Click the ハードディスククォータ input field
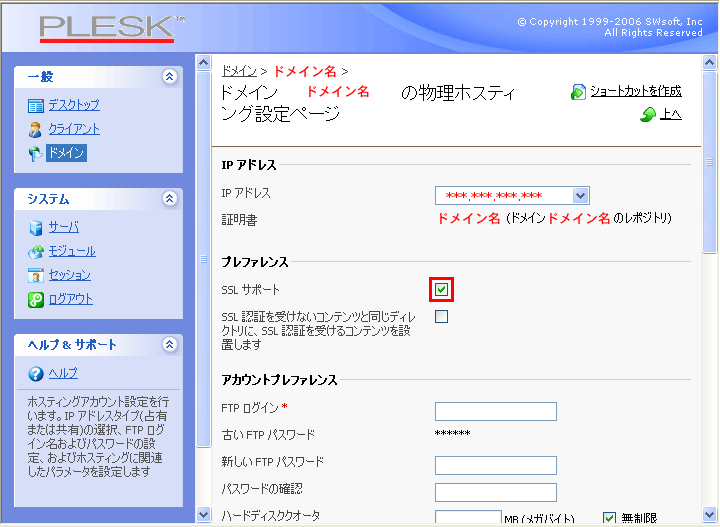The width and height of the screenshot is (720, 527). 468,517
